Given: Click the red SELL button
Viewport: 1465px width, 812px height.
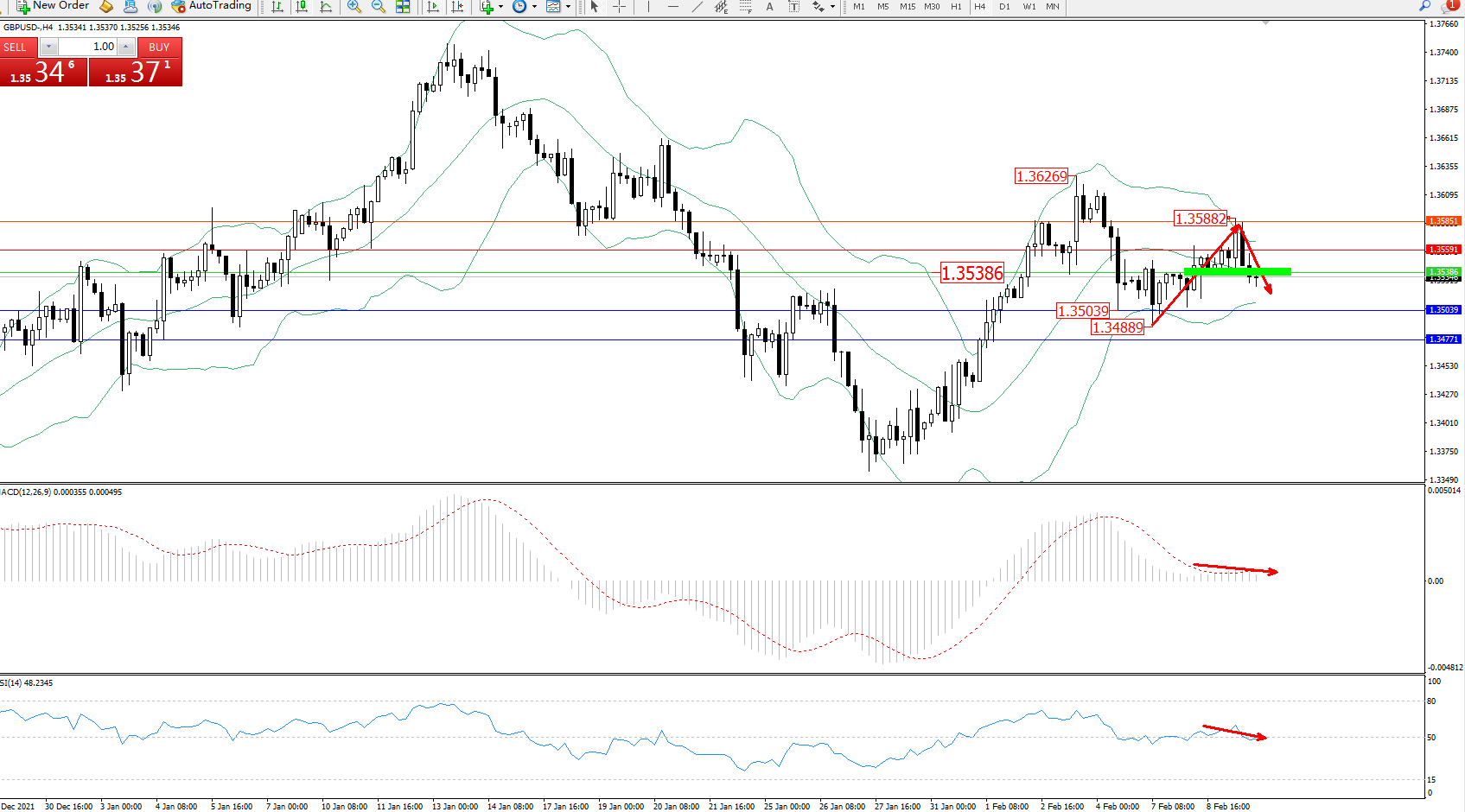Looking at the screenshot, I should [16, 47].
